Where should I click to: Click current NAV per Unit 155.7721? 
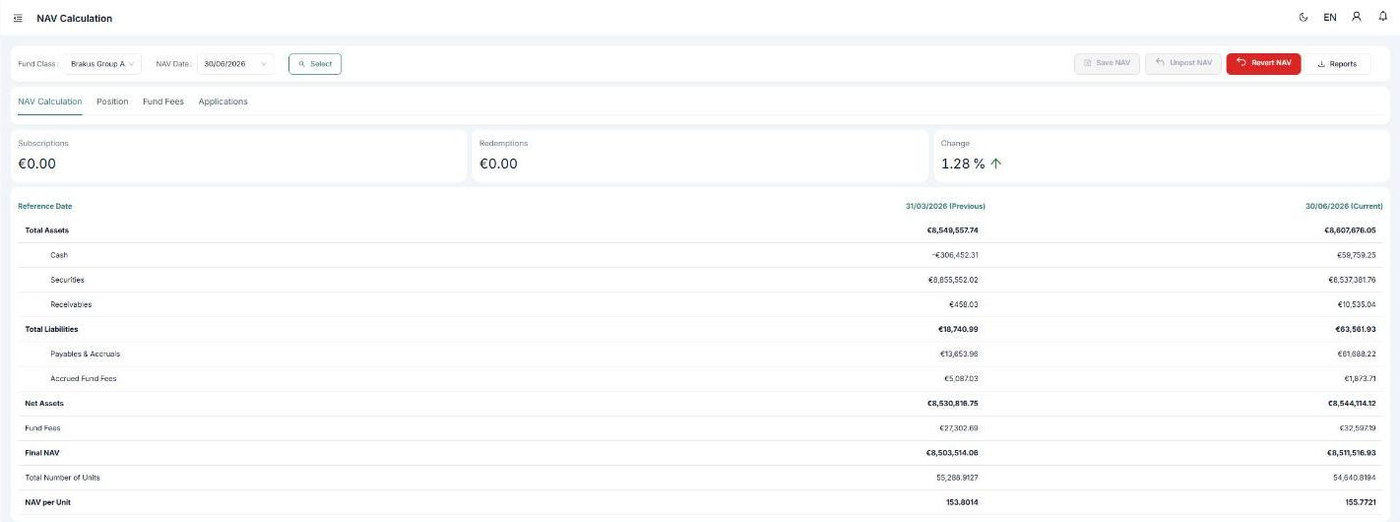1360,502
